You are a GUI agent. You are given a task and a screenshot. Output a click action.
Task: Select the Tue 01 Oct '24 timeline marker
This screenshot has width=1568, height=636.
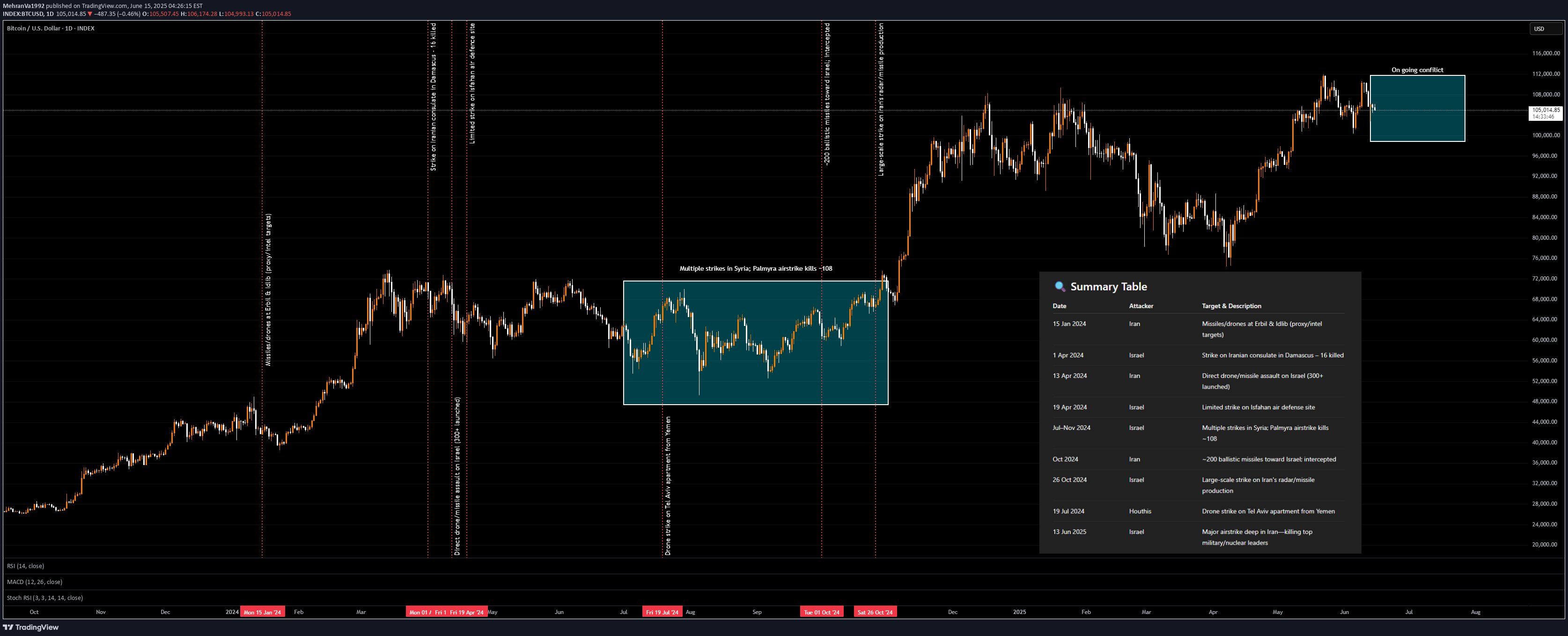(822, 612)
